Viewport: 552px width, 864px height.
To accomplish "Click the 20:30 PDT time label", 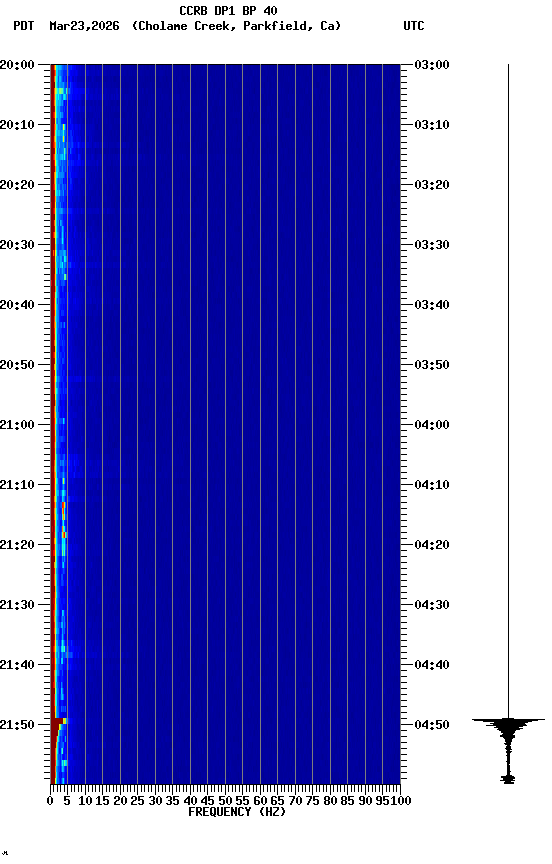I will 17,245.
